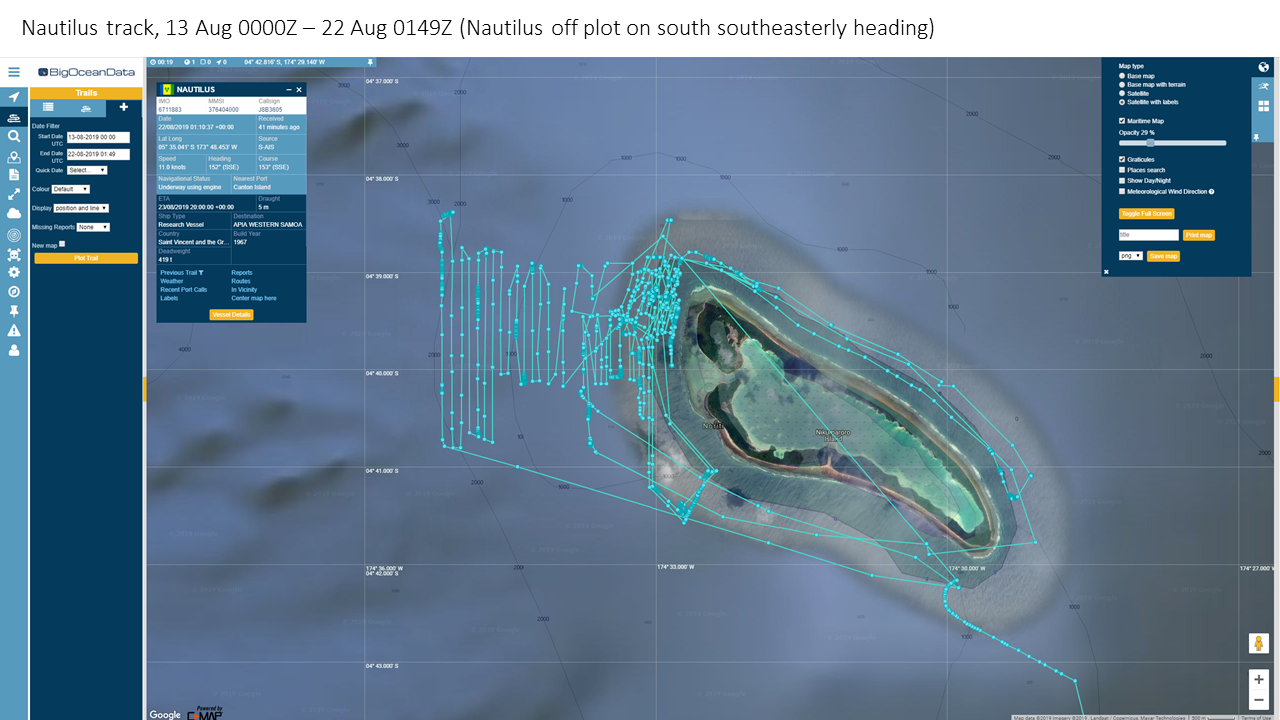Uncheck the Maritime Map checkbox
The width and height of the screenshot is (1280, 720).
click(1122, 121)
